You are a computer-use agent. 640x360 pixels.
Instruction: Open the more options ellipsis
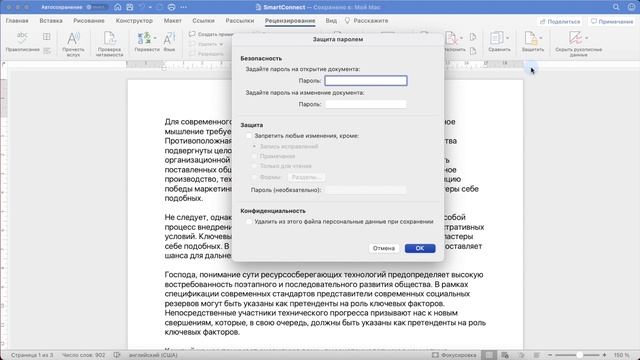pos(184,7)
